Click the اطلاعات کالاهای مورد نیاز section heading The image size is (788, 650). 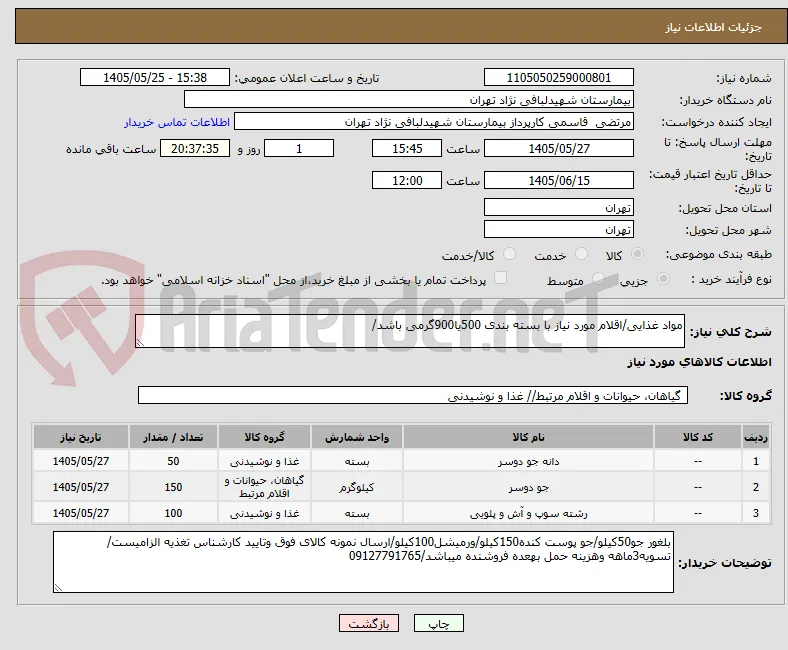699,362
